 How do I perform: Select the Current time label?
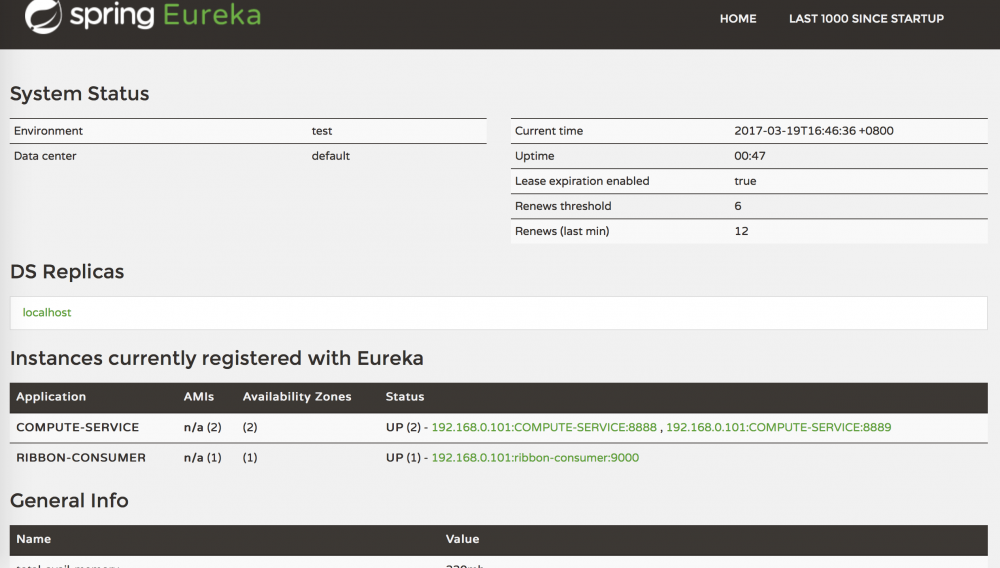point(549,131)
